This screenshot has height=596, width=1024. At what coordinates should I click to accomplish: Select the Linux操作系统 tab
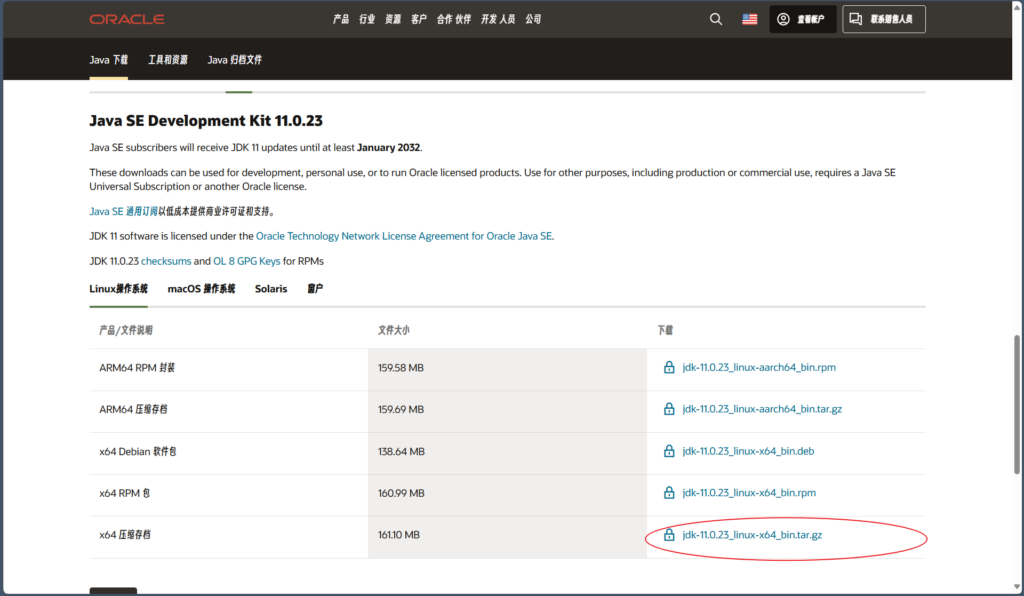(x=119, y=289)
